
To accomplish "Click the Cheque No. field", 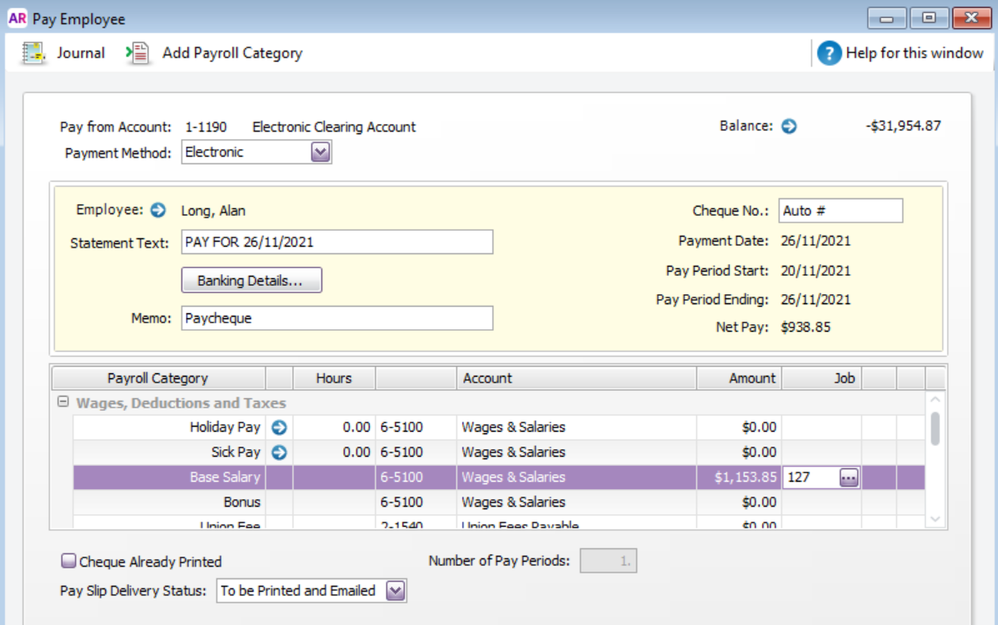I will [x=840, y=211].
